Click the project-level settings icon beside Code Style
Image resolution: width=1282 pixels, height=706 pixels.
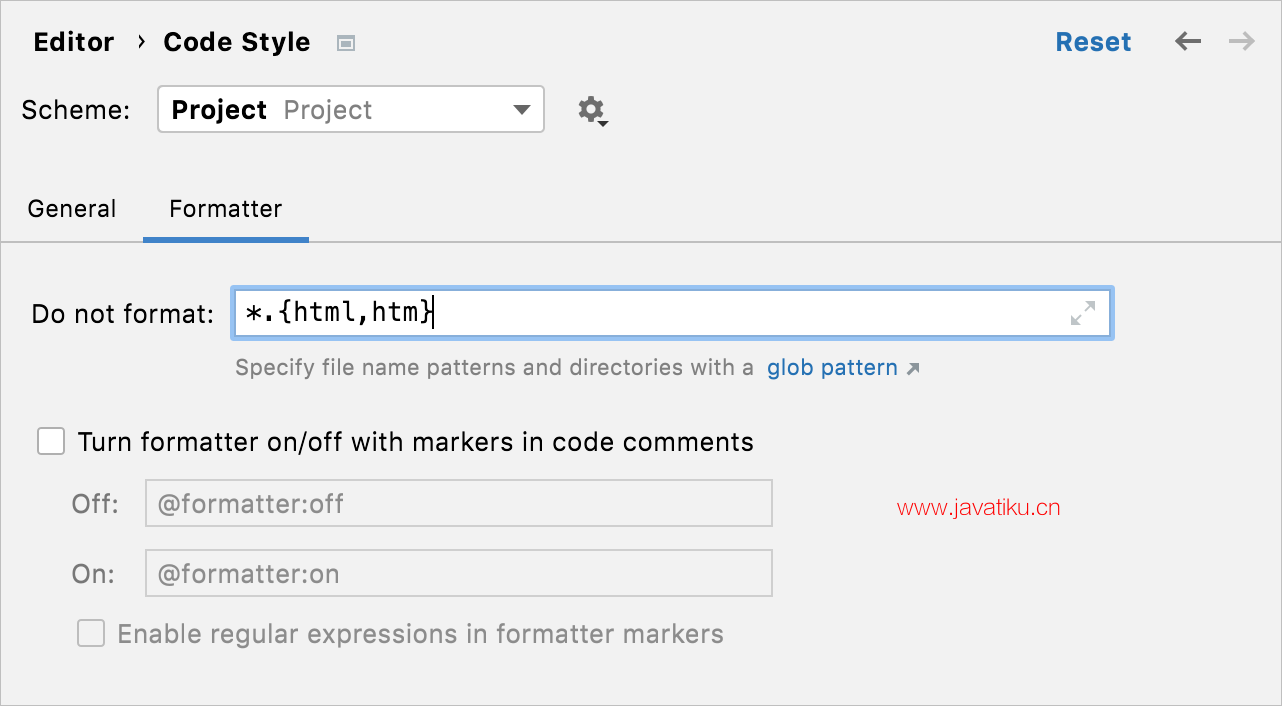(346, 43)
